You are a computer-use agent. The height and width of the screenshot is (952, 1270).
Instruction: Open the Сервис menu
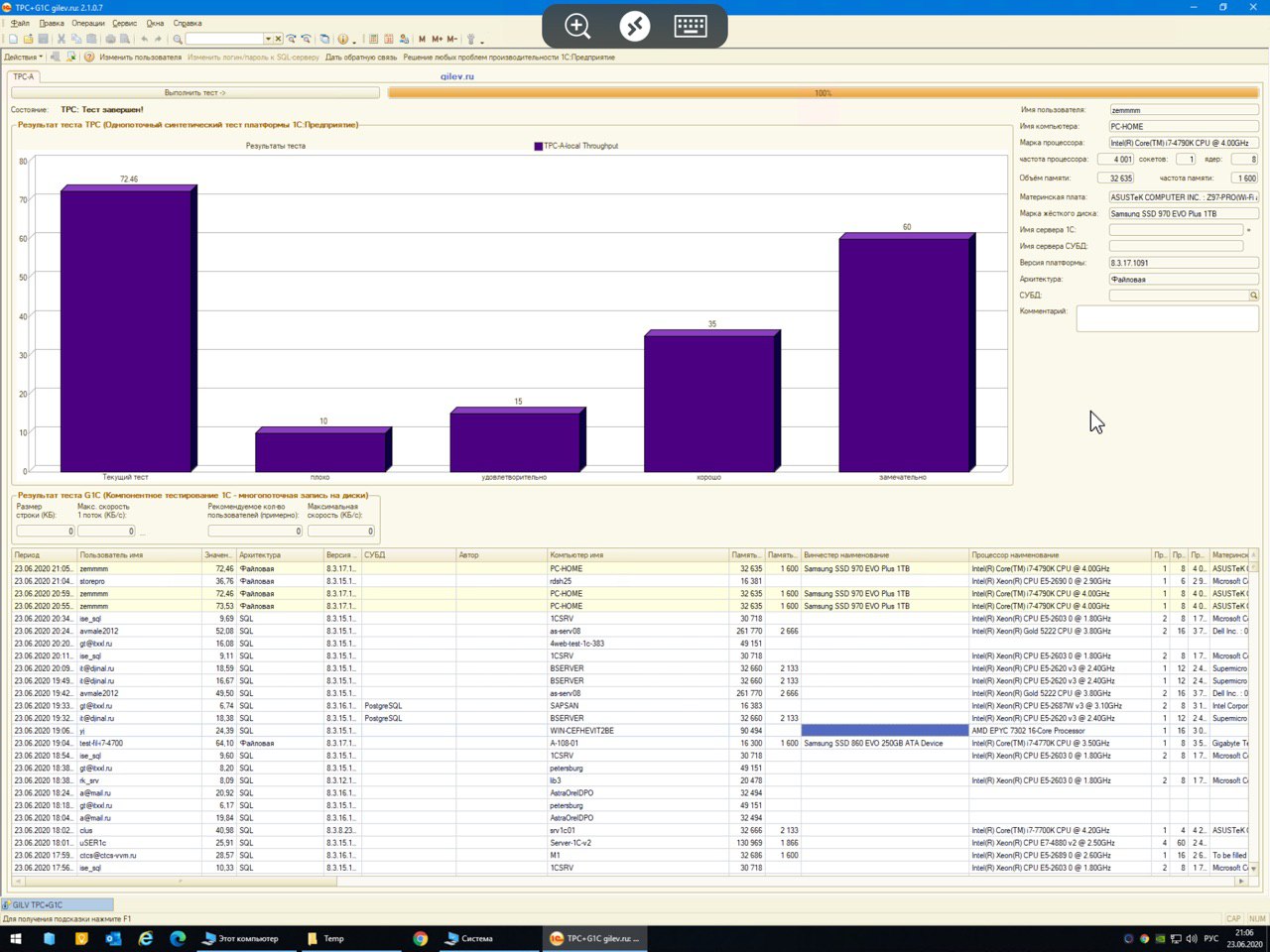point(125,23)
